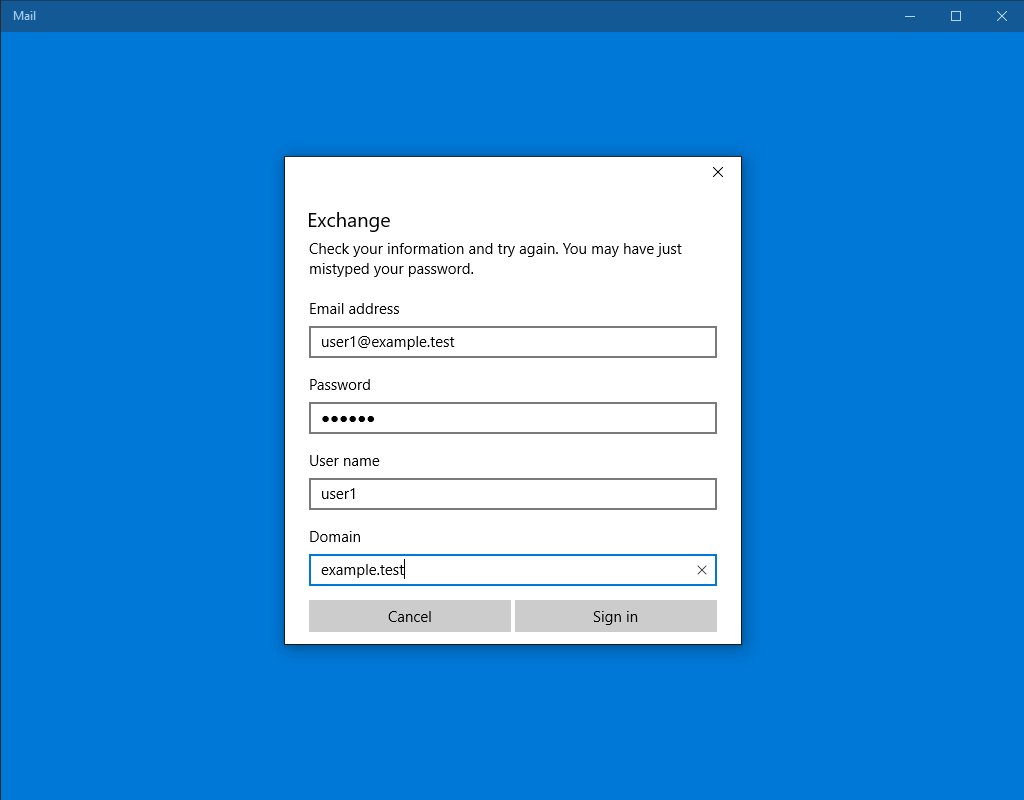Click the 'User name' label
1024x800 pixels.
point(344,461)
